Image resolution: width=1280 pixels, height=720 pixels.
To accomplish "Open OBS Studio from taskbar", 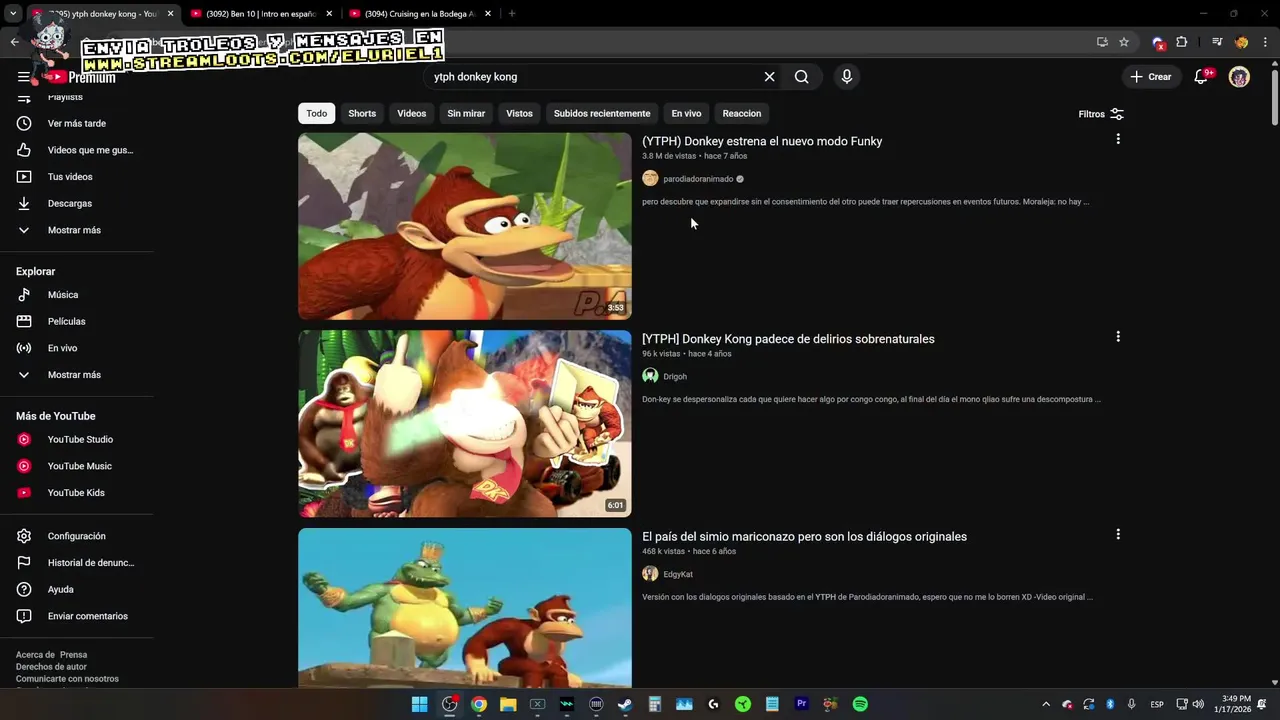I will (x=450, y=704).
